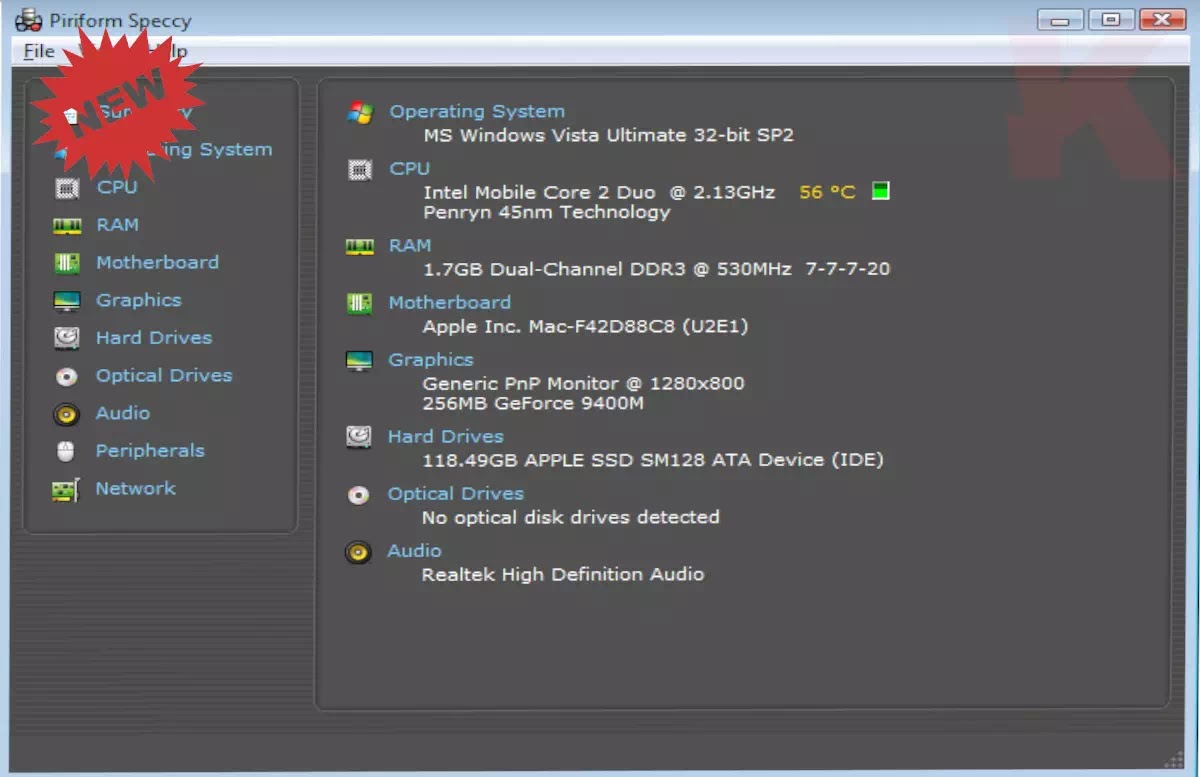The width and height of the screenshot is (1200, 777).
Task: Open the Audio heading link in summary
Action: click(x=415, y=550)
